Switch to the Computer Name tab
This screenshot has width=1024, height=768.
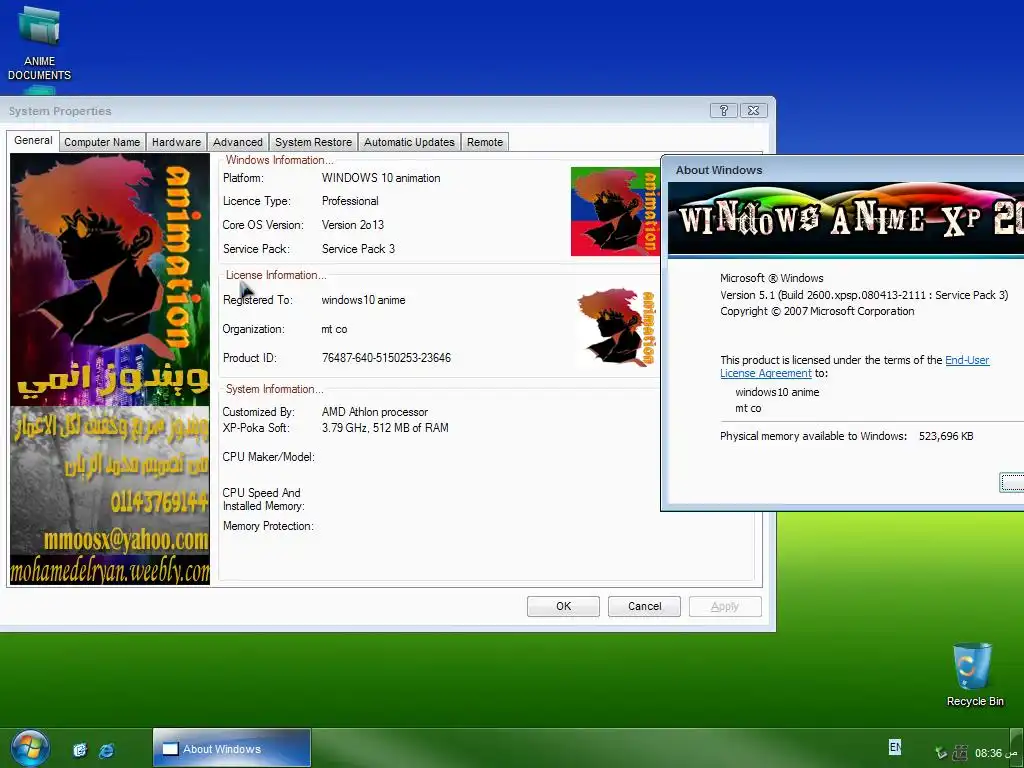tap(102, 142)
